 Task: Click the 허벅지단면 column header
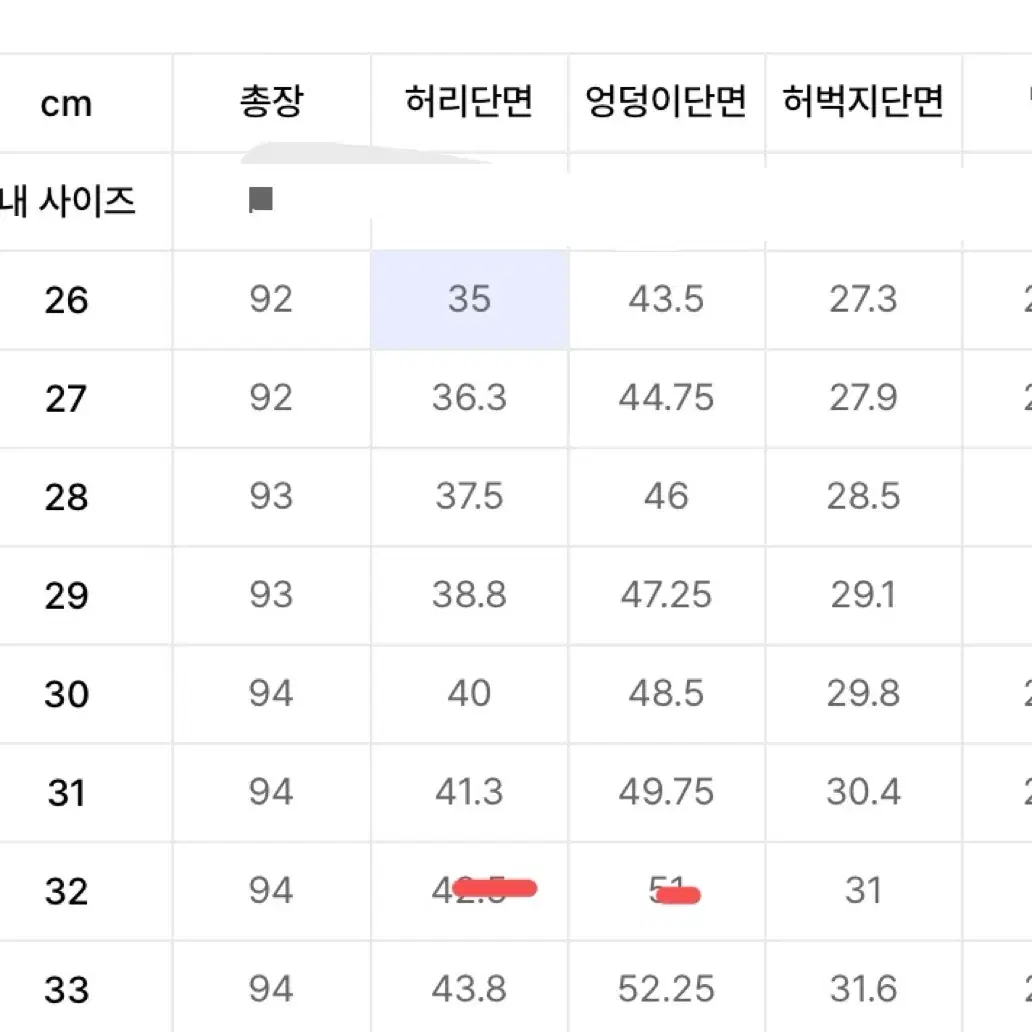point(864,103)
